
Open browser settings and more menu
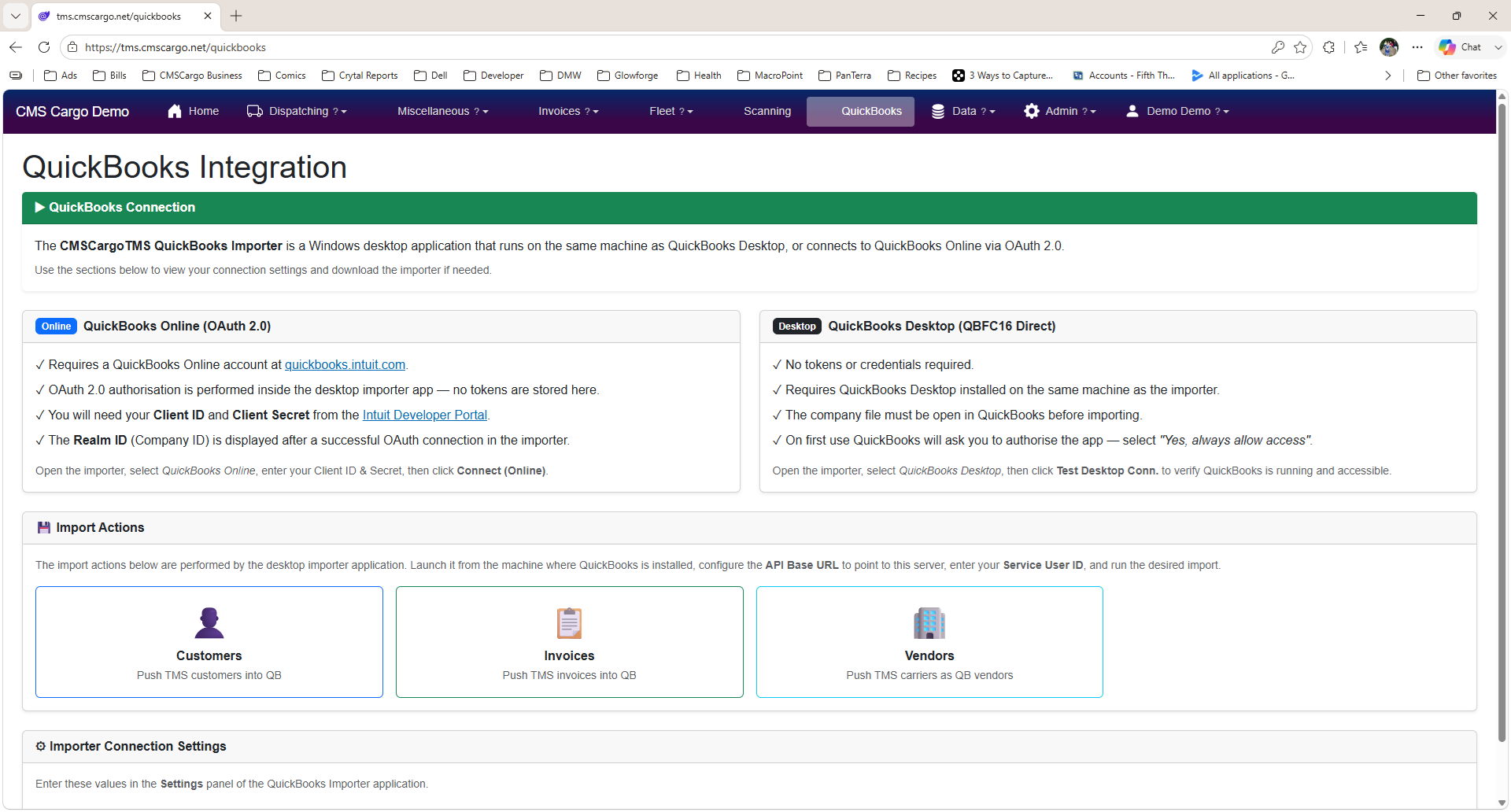[1417, 47]
